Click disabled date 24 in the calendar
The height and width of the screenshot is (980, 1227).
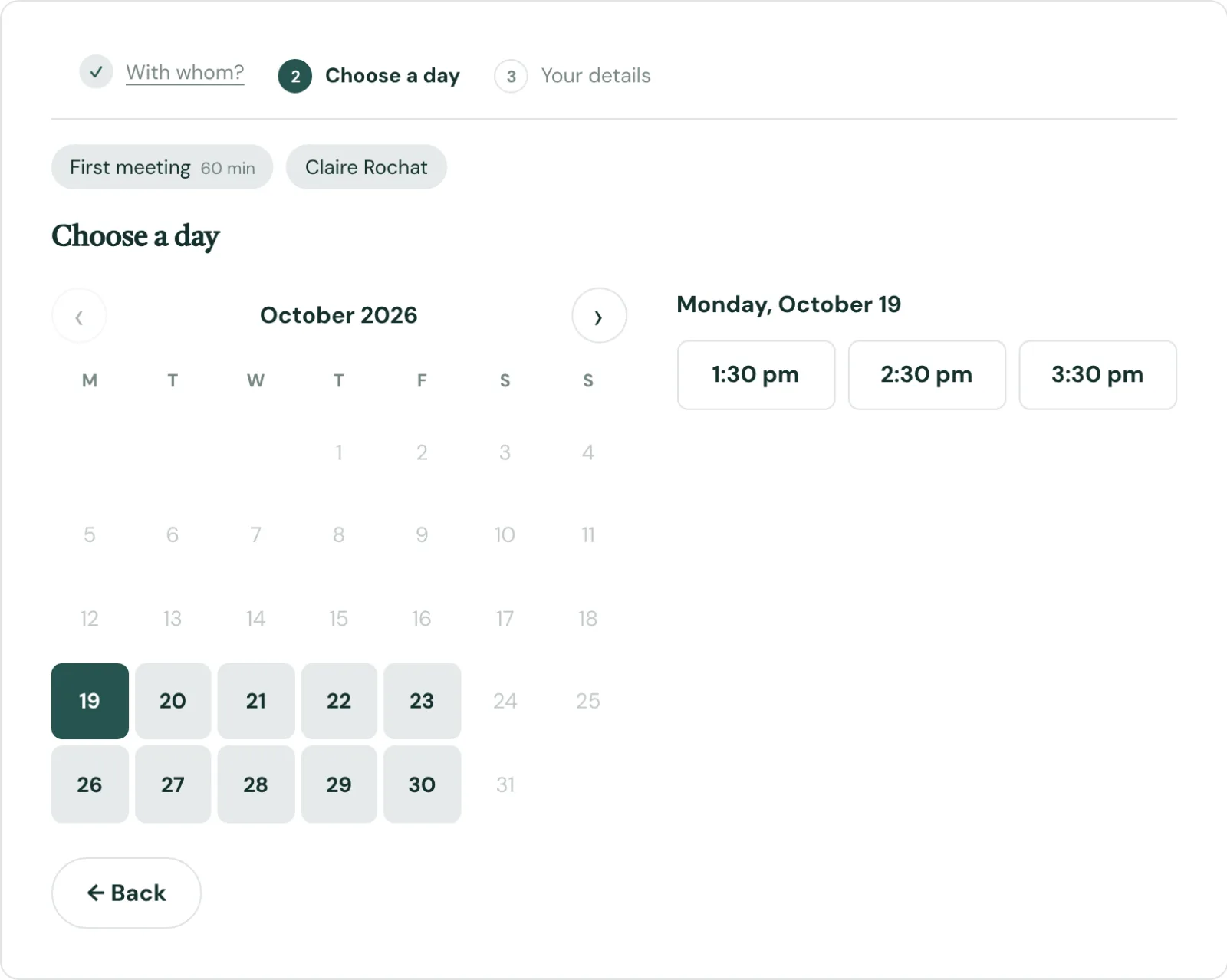505,701
